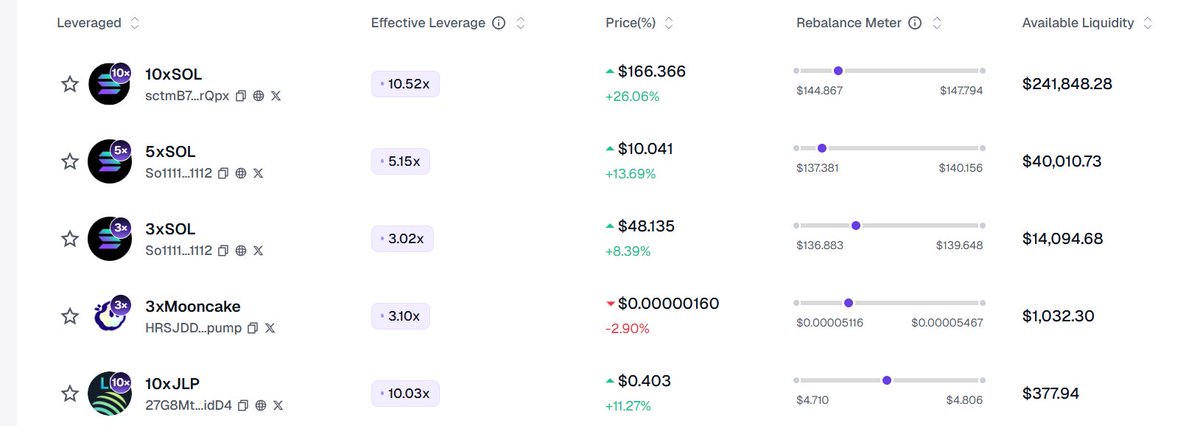Copy the 5xSOL token address
The image size is (1200, 426).
coord(224,173)
